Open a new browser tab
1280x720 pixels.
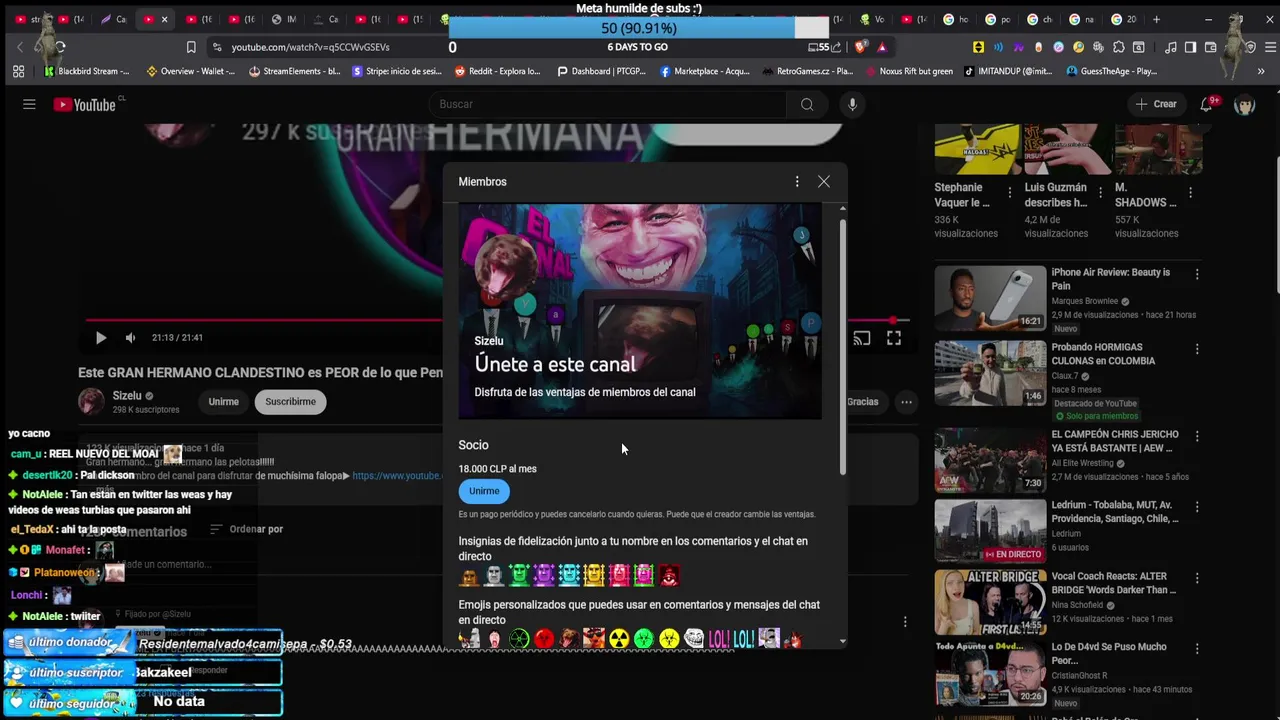click(x=1157, y=19)
